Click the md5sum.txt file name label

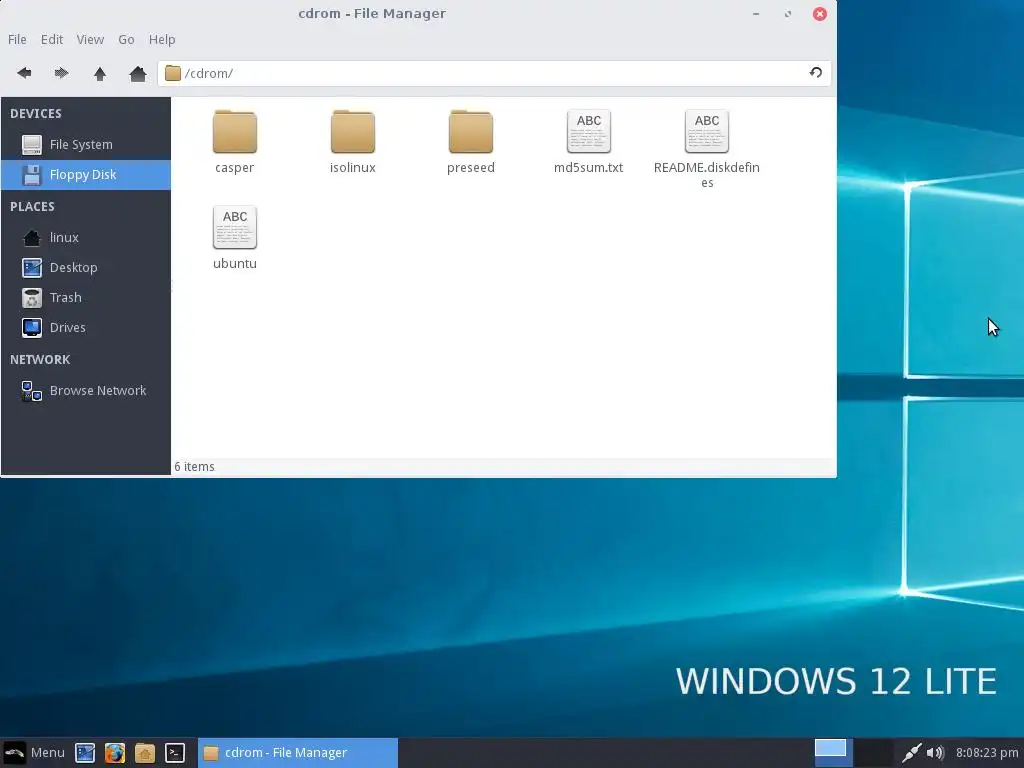pyautogui.click(x=588, y=168)
